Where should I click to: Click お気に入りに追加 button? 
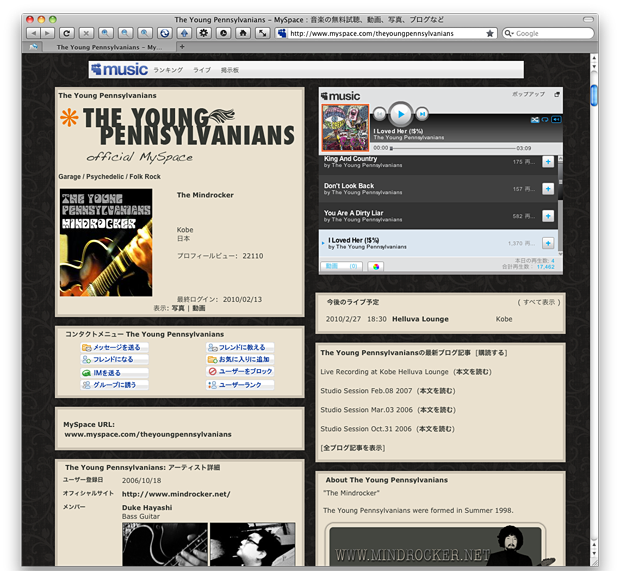click(240, 359)
